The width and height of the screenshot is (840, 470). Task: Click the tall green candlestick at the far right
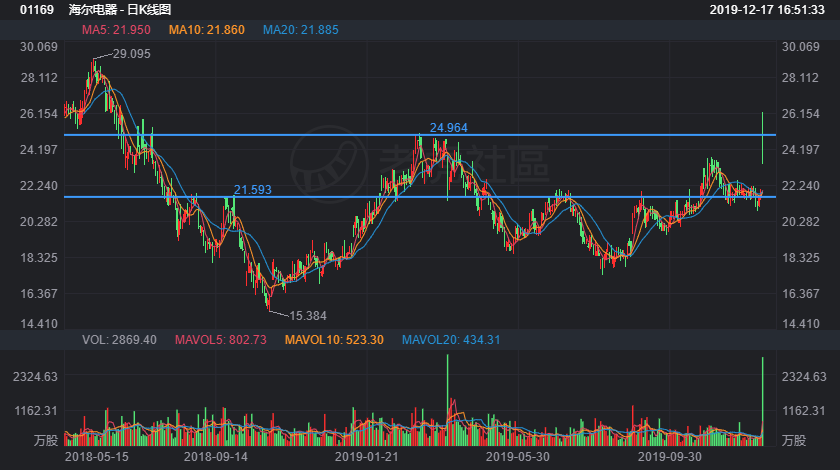click(763, 138)
